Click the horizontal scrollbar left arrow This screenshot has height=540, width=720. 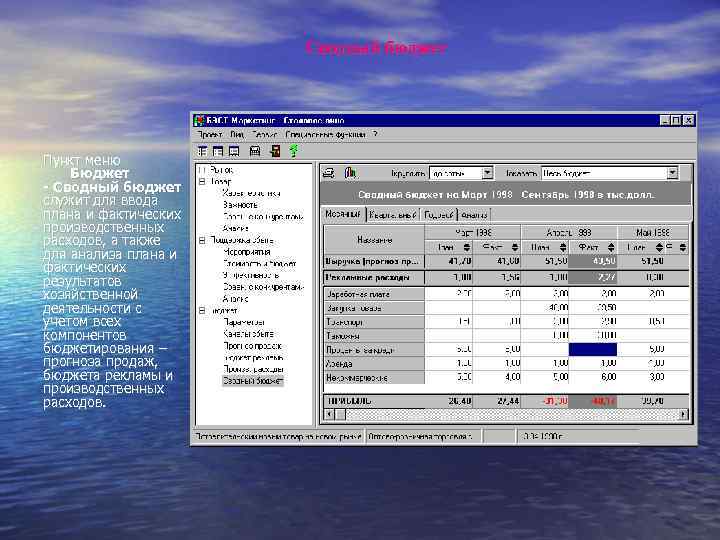(327, 414)
